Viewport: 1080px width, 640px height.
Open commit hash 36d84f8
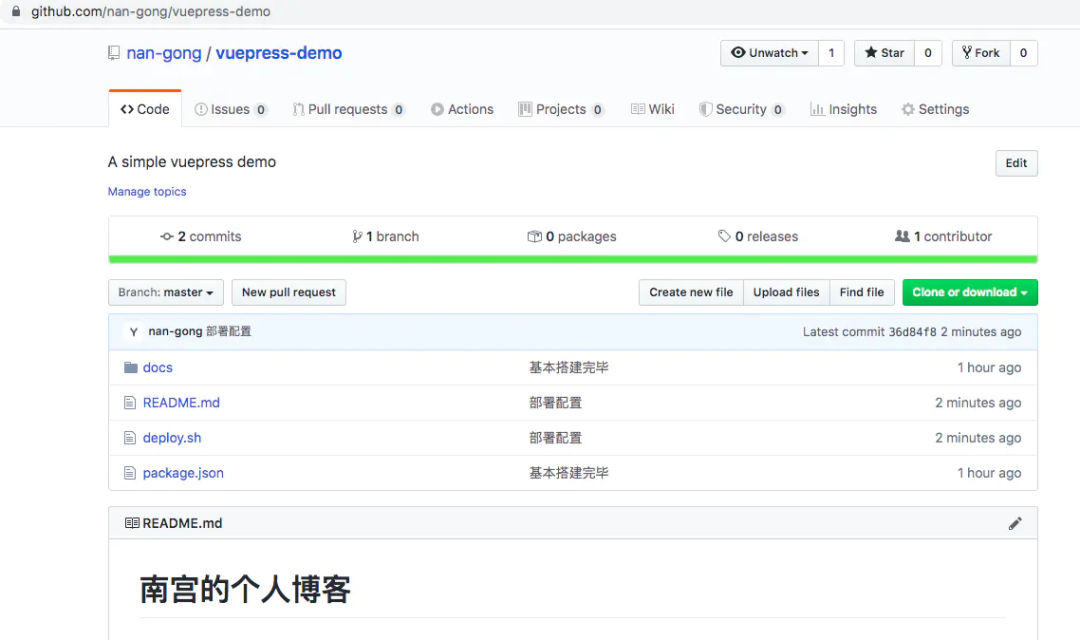[912, 332]
